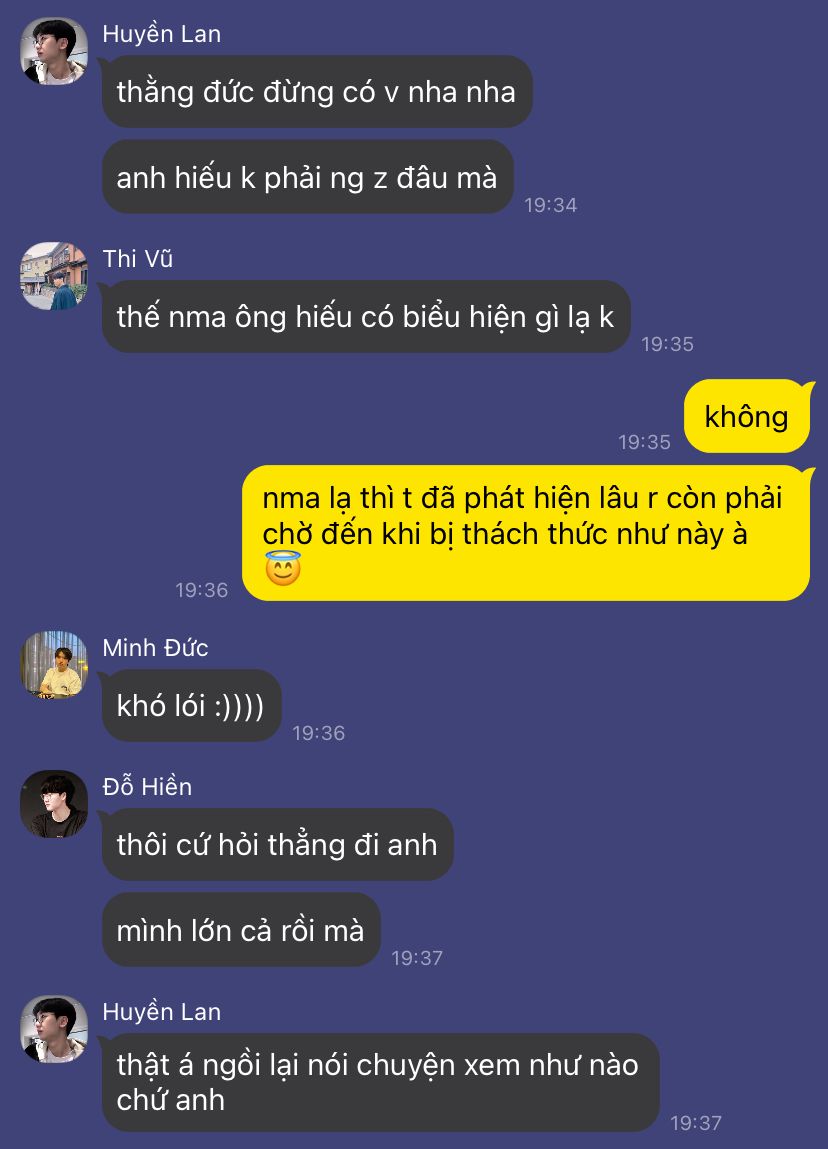Tap the top Huyền Lan name label

pos(162,34)
